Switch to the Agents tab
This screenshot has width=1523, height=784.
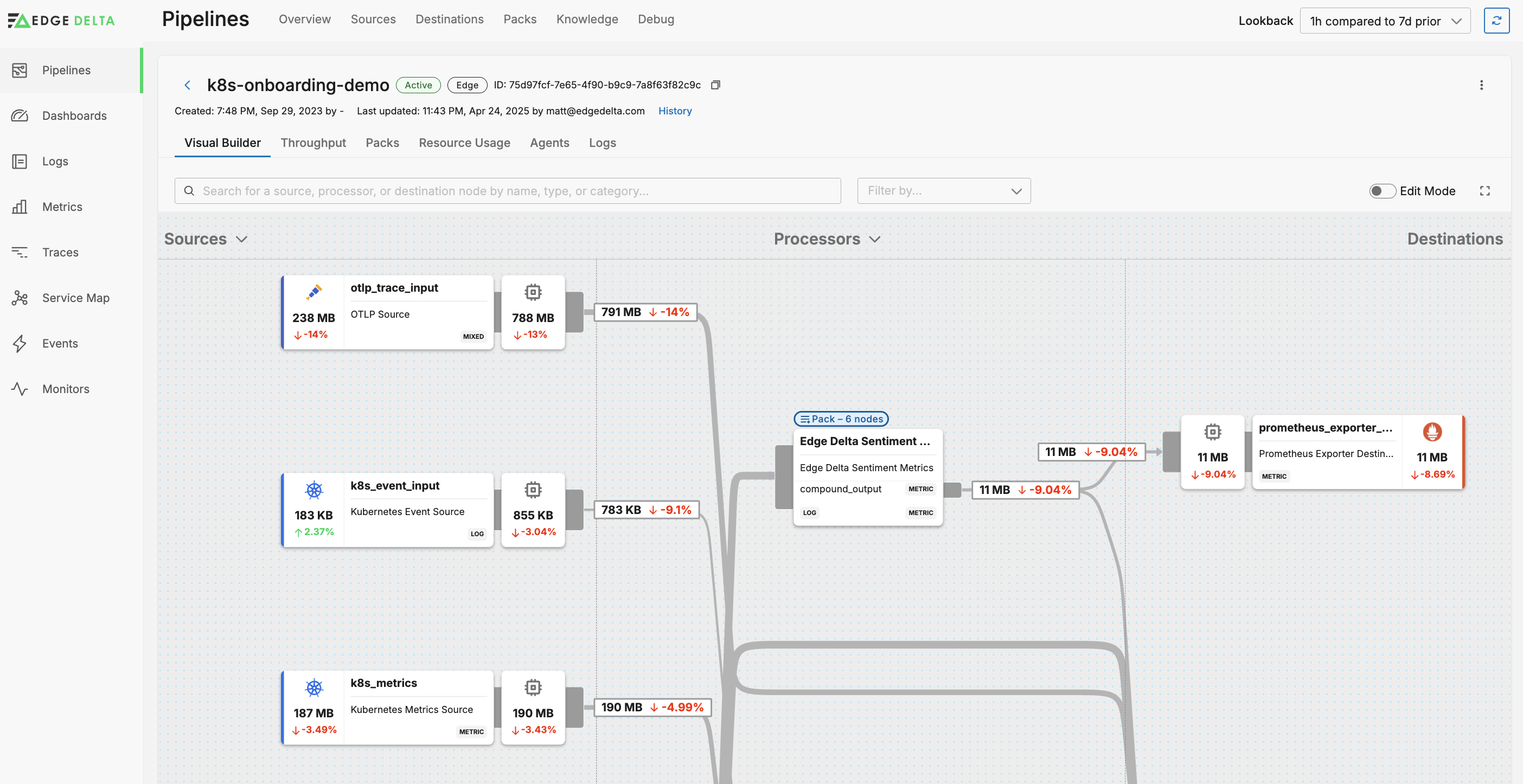pyautogui.click(x=549, y=143)
